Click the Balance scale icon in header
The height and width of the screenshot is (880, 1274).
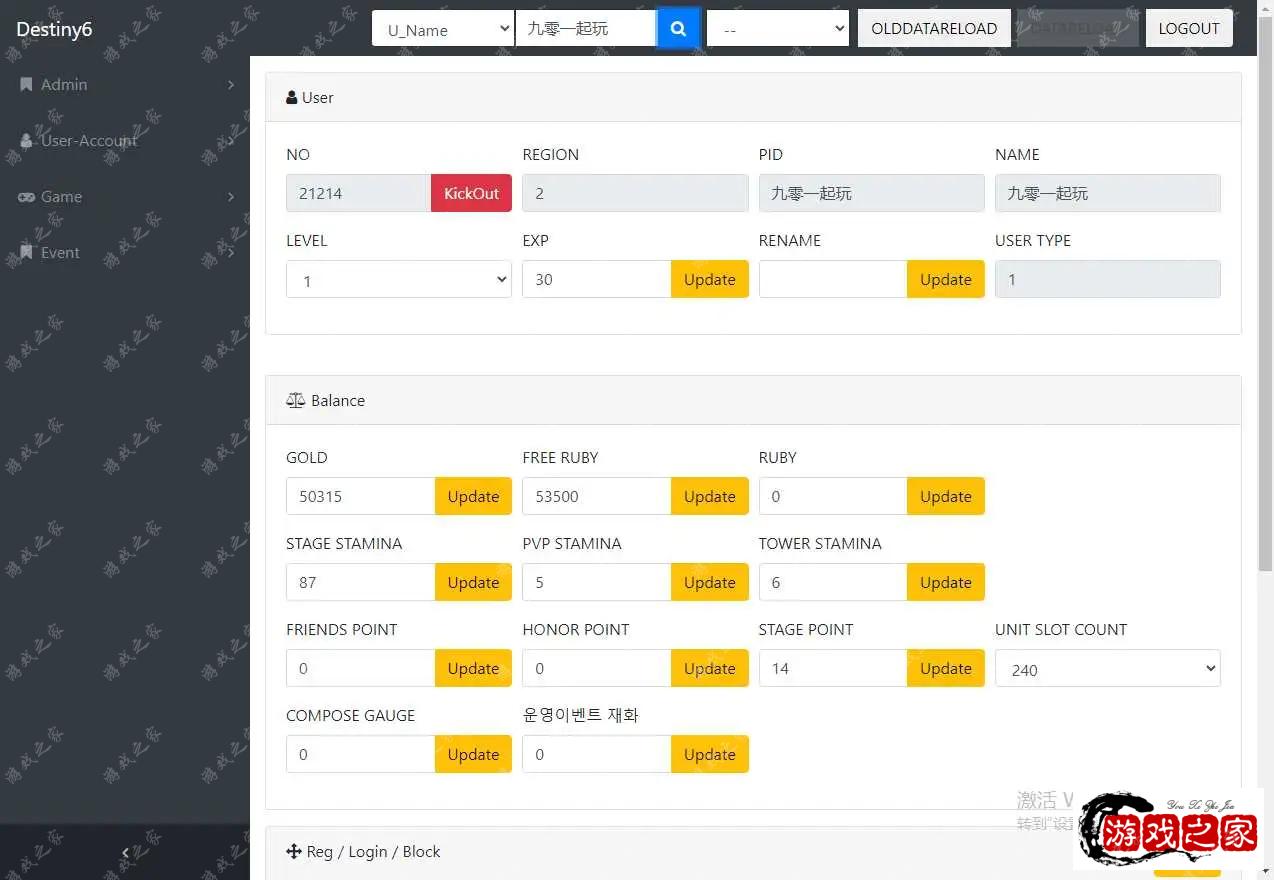[x=295, y=400]
